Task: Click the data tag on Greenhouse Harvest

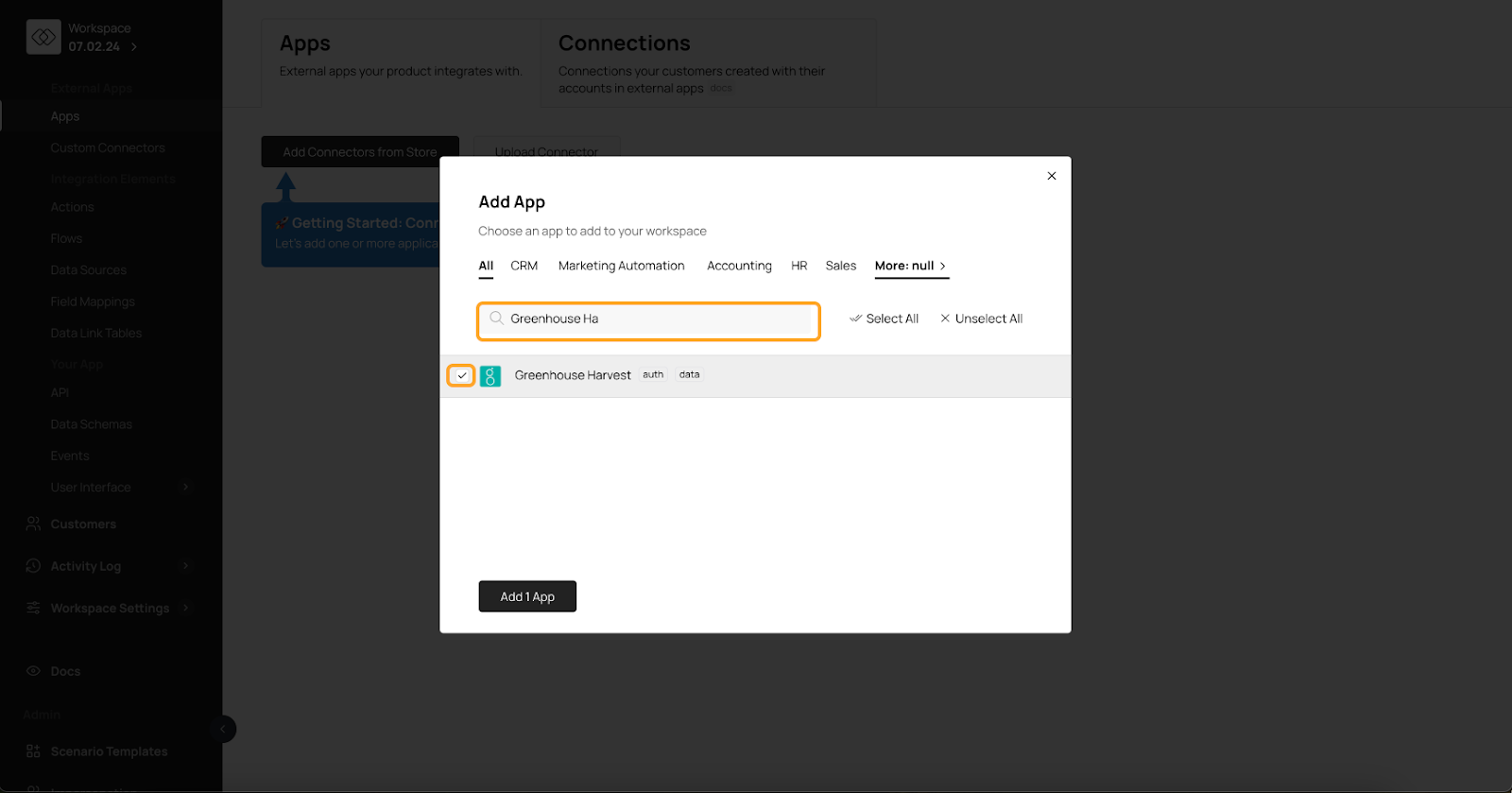Action: 690,375
